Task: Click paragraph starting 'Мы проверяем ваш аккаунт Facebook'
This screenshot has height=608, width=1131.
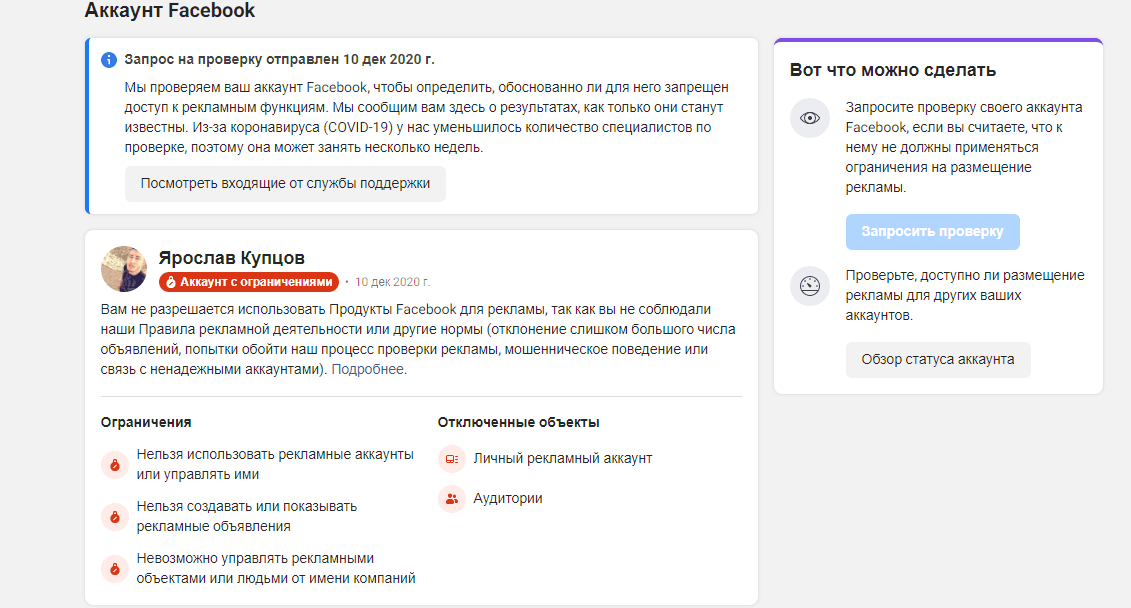Action: tap(426, 118)
